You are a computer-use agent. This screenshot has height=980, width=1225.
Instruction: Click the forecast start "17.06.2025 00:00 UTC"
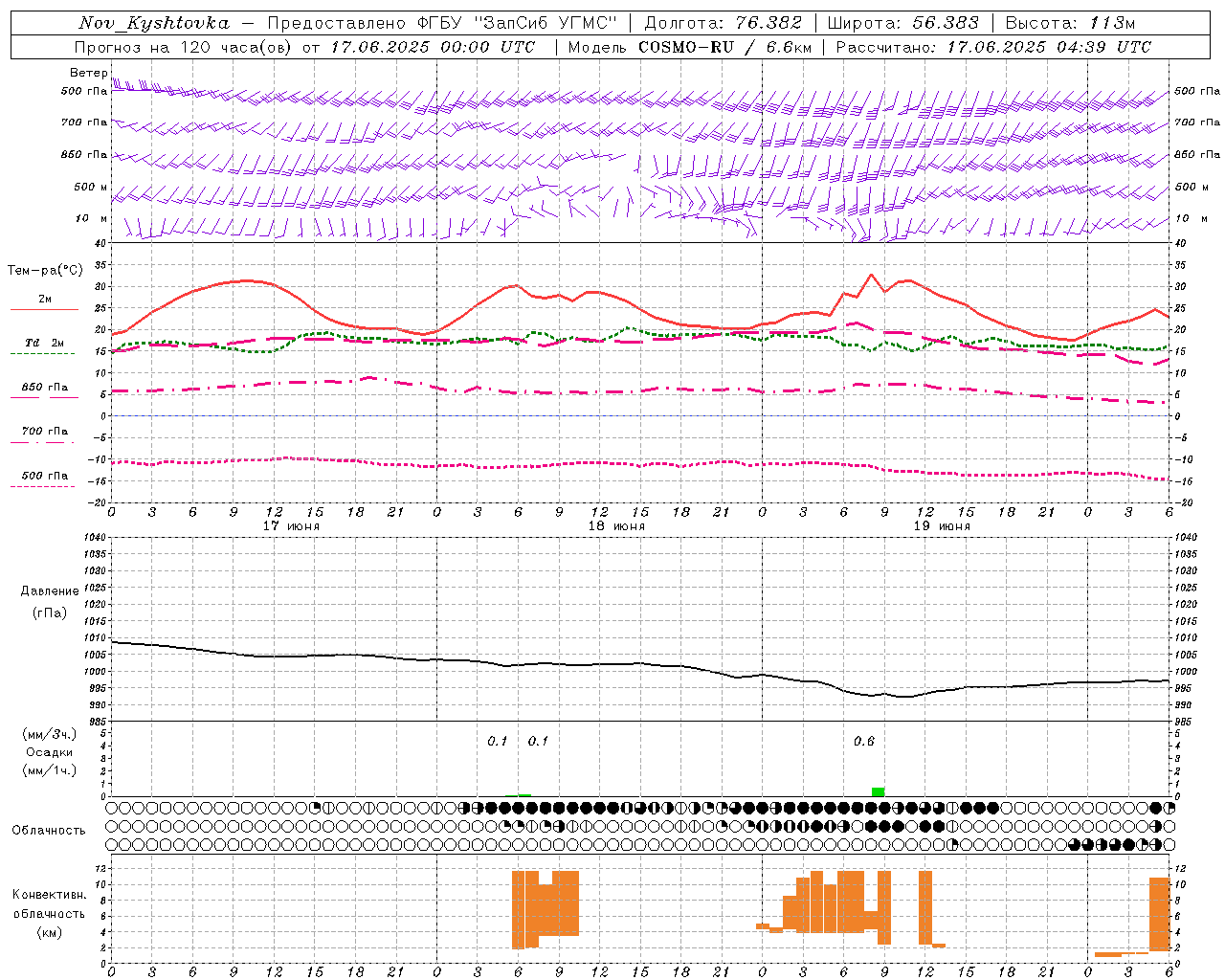tap(433, 47)
